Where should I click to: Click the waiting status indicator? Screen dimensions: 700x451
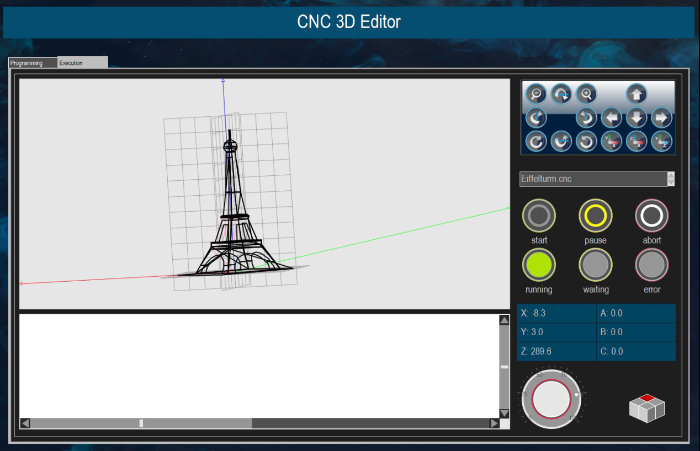[x=596, y=265]
